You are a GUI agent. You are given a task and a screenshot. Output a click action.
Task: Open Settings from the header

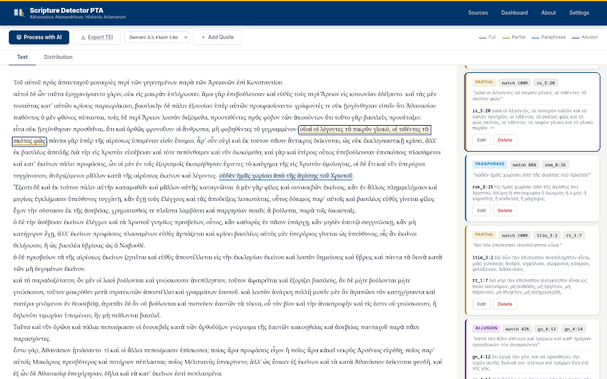(x=579, y=13)
